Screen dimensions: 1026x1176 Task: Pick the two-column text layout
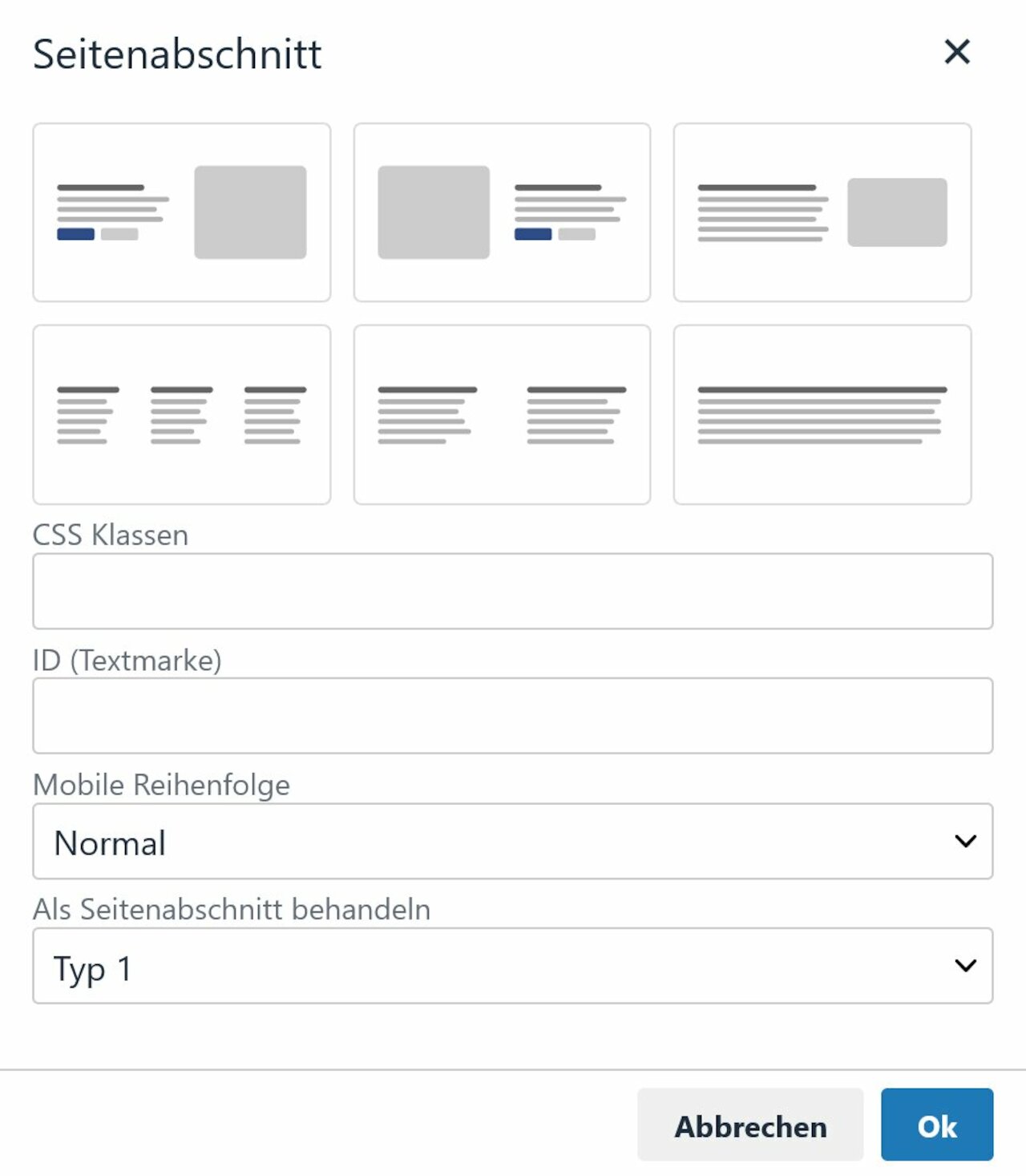tap(502, 414)
